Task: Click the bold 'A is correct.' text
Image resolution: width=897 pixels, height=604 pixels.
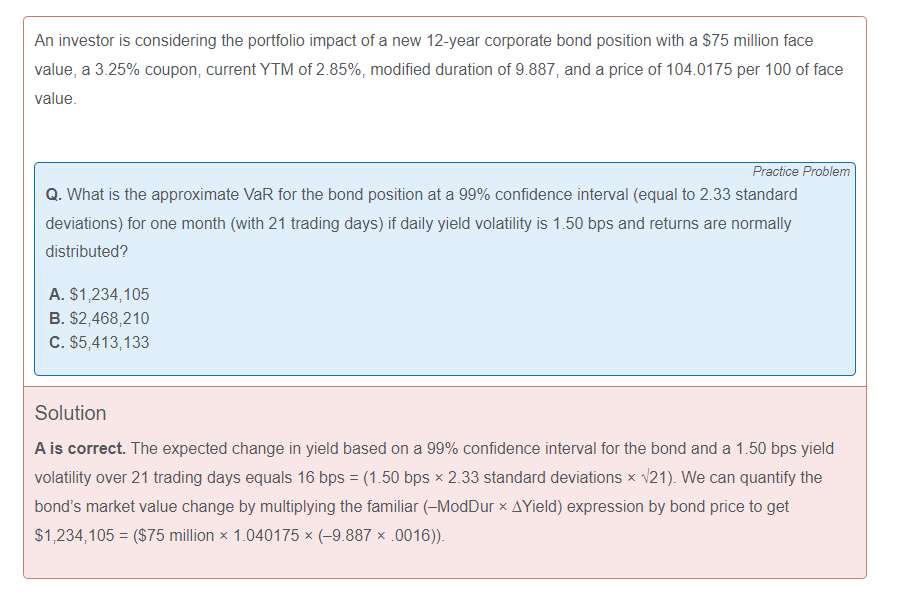Action: 80,449
